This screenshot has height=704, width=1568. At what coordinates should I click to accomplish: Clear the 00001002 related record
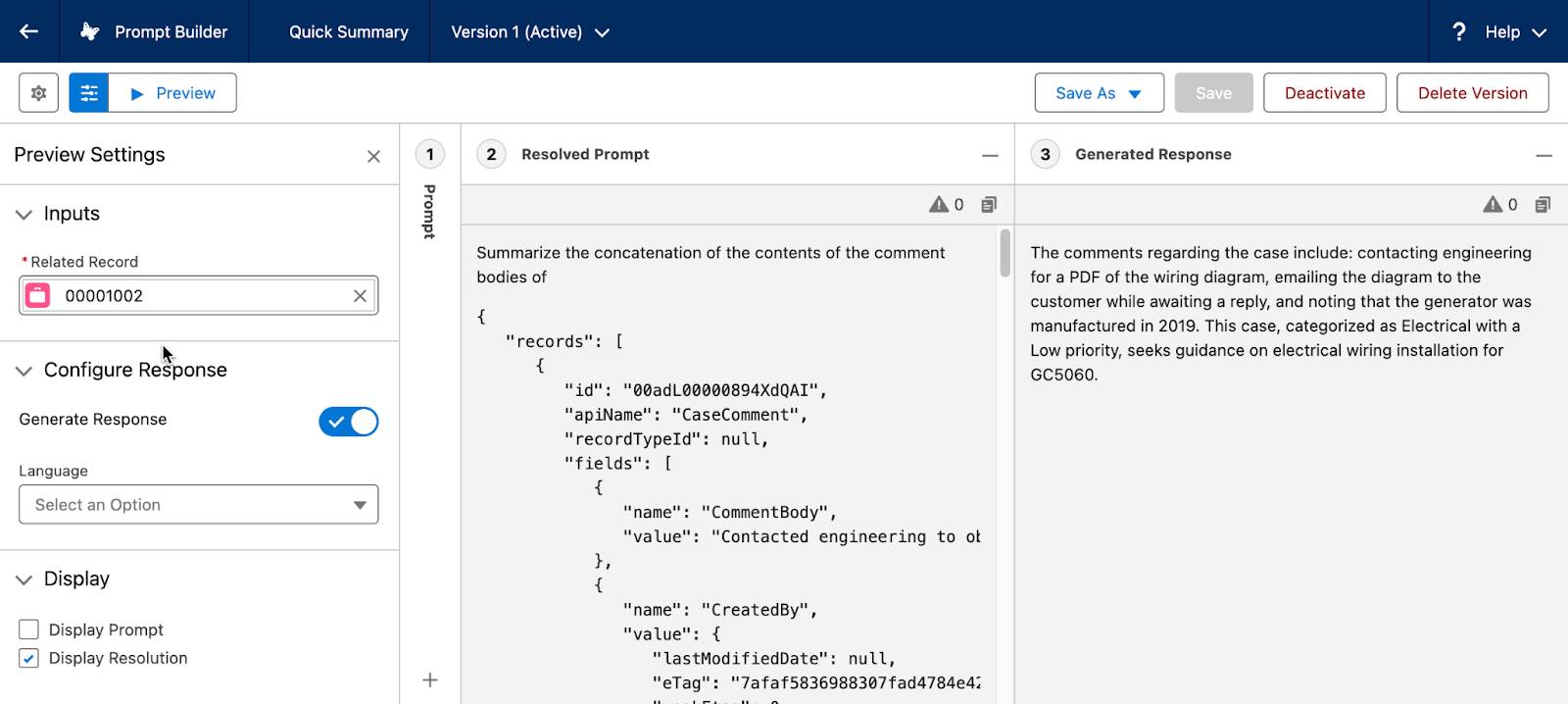point(360,295)
